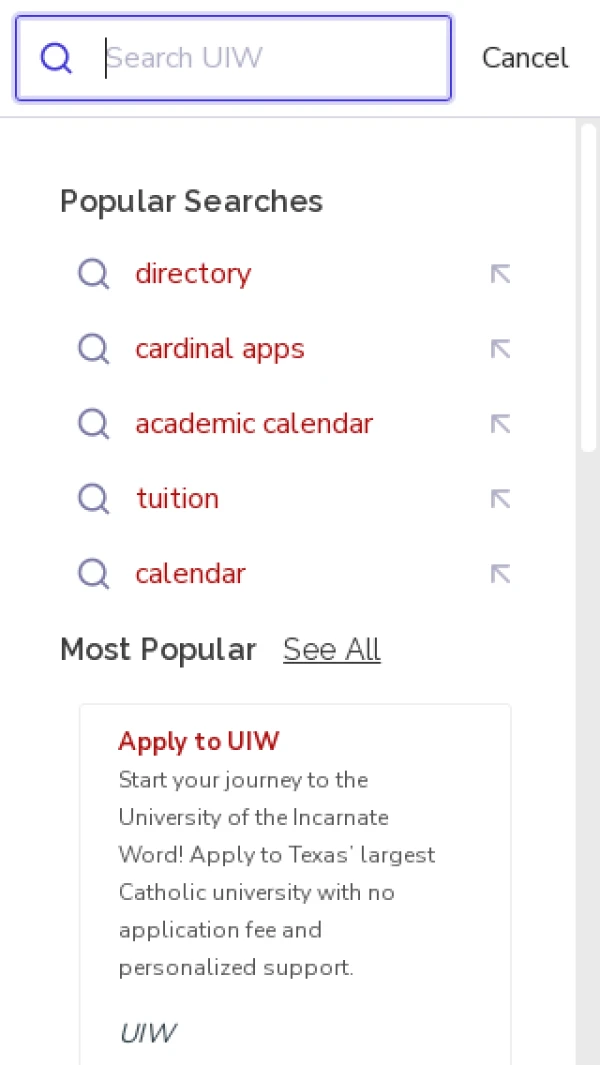
Task: Cancel the search overlay
Action: tap(525, 58)
